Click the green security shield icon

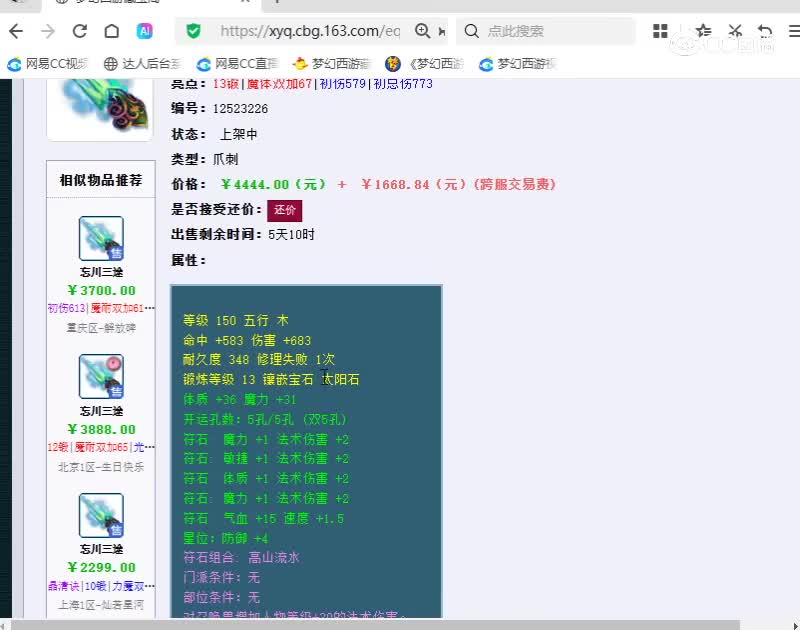coord(193,31)
